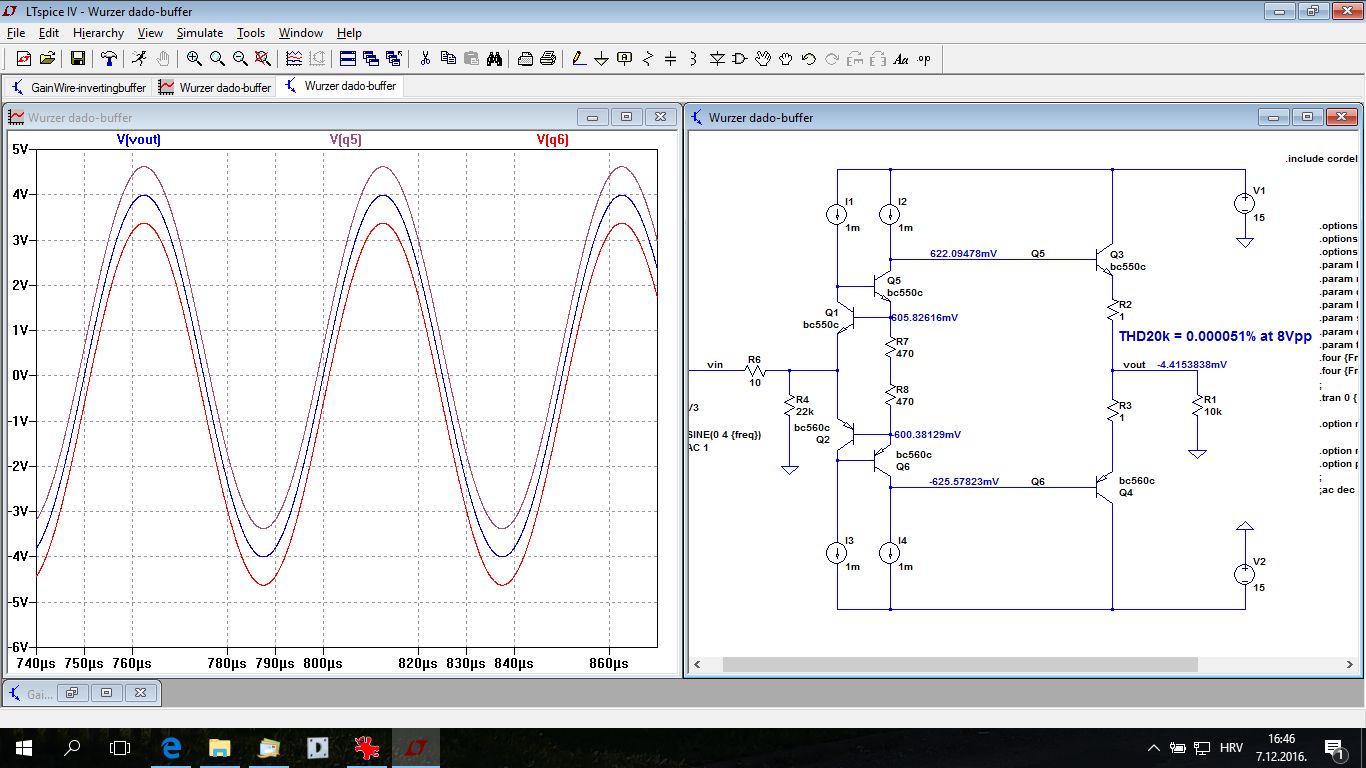Switch to Wurzer dado-buffer waveform tab
This screenshot has height=768, width=1366.
pos(215,87)
